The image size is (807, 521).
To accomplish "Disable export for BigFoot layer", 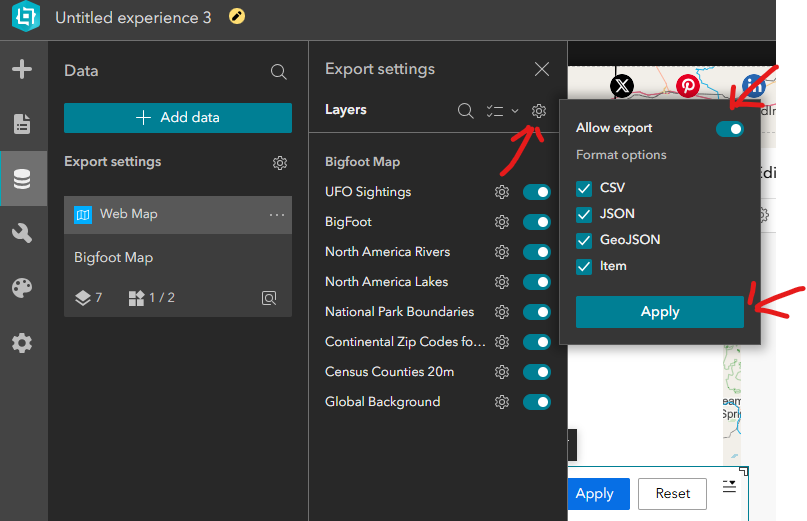I will coord(537,222).
